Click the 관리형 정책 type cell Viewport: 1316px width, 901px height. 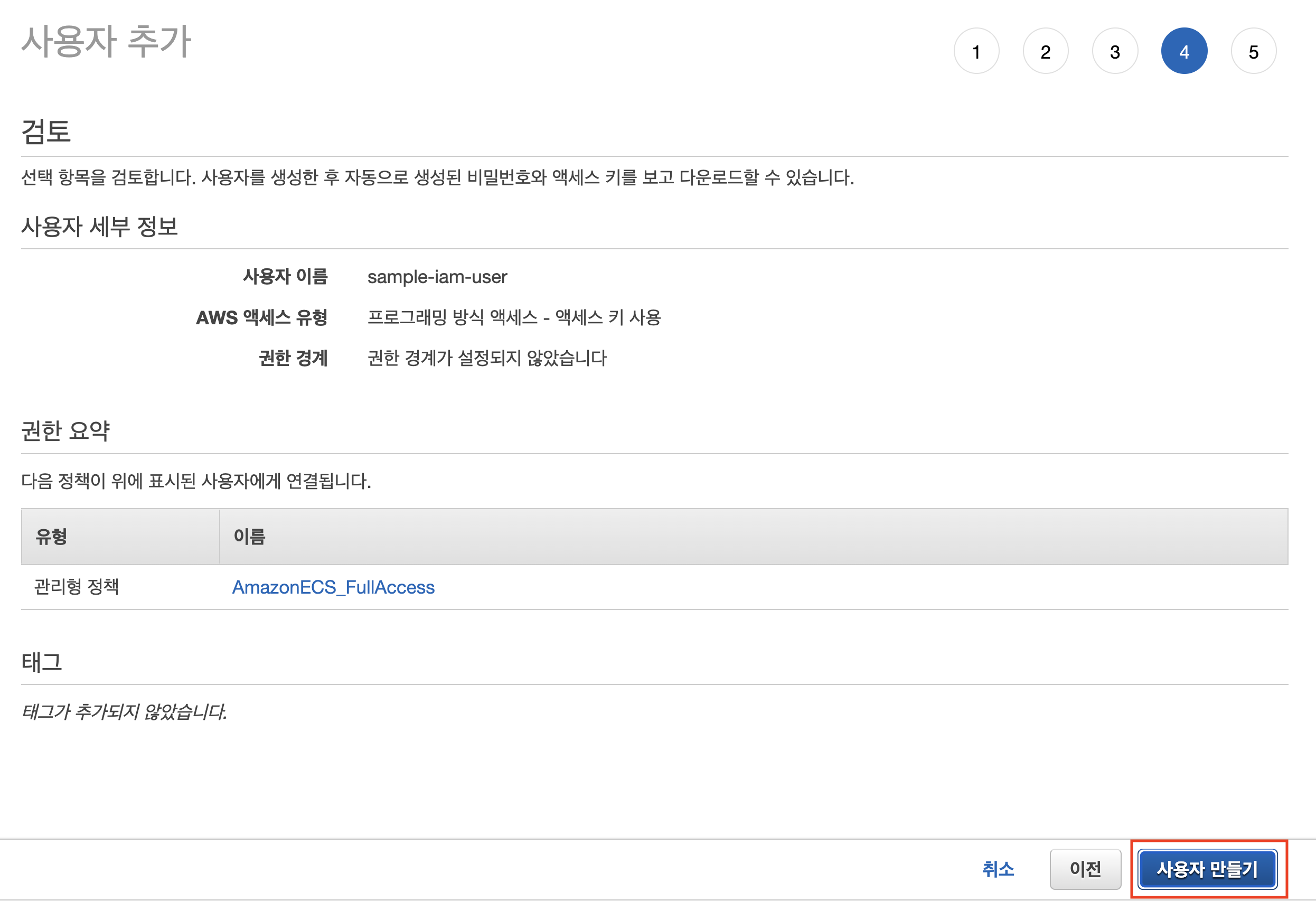77,587
